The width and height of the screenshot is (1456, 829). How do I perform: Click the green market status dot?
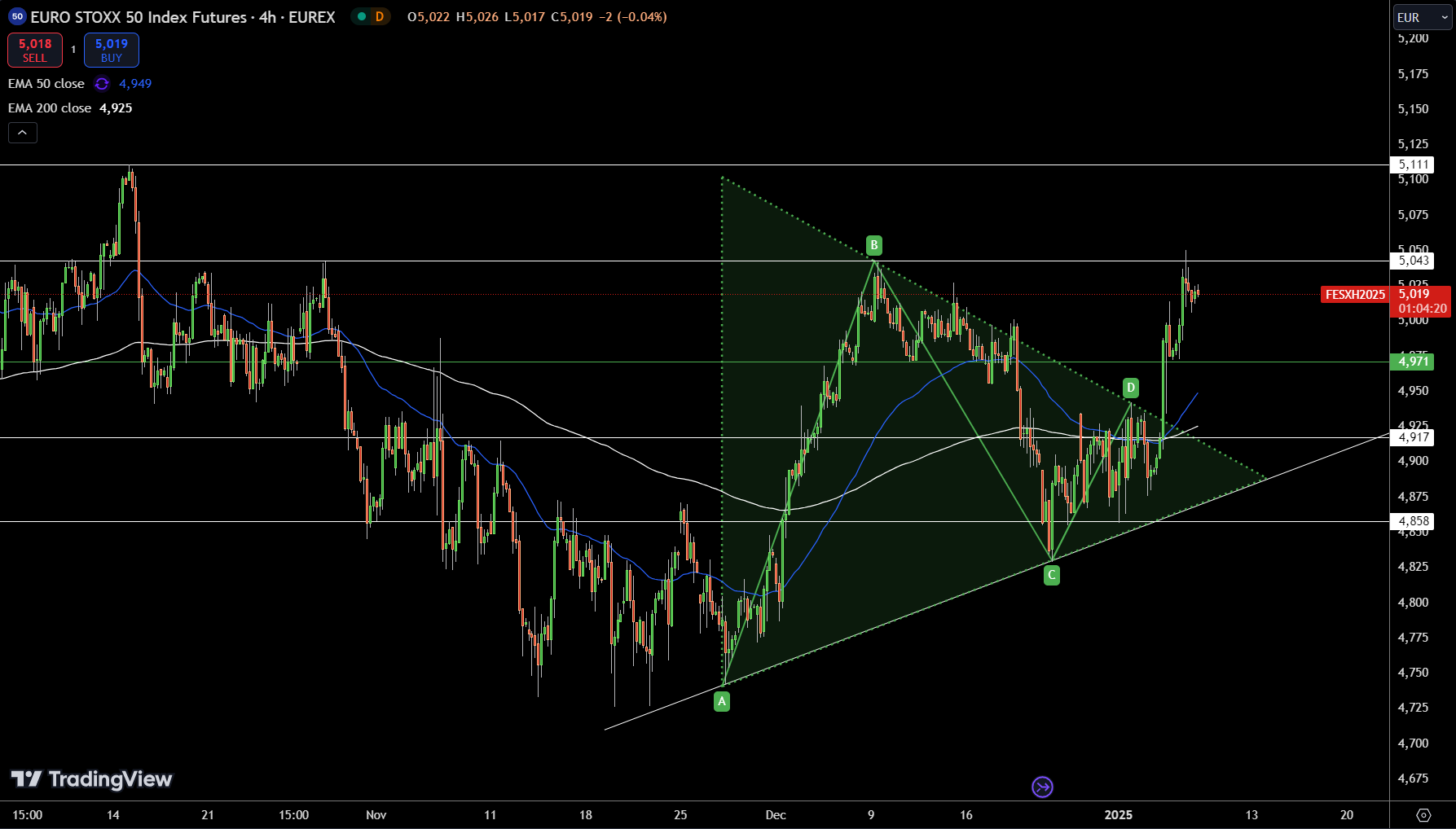(362, 17)
